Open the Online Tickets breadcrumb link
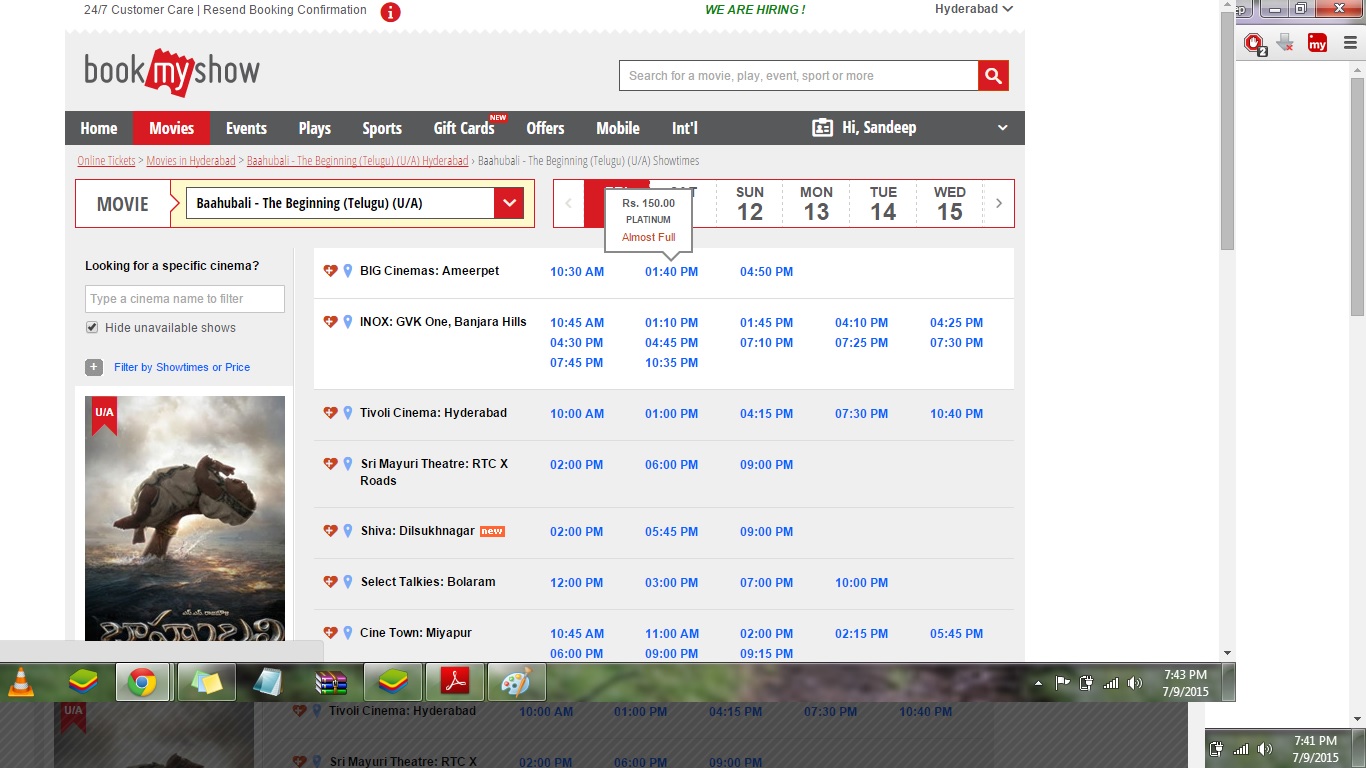Screen dimensions: 1366x768 (106, 161)
